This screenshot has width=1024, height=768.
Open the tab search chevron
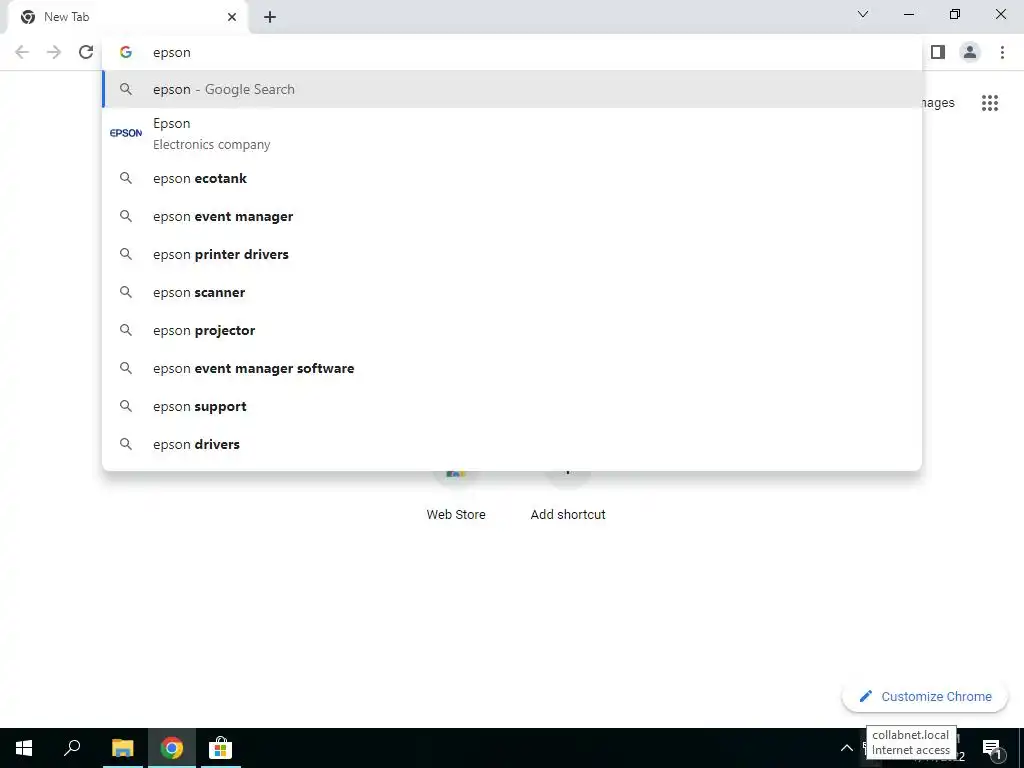863,14
